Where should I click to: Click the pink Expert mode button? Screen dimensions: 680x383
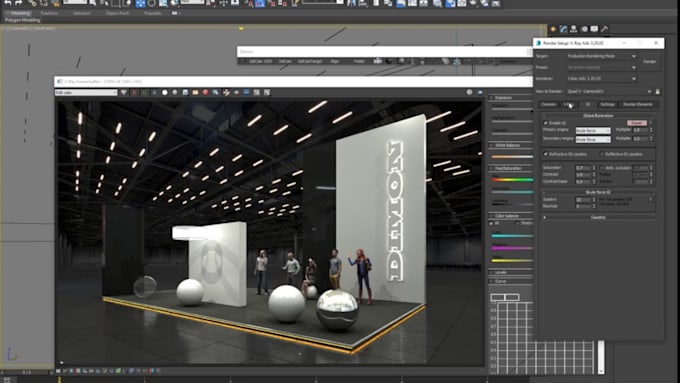tap(637, 123)
